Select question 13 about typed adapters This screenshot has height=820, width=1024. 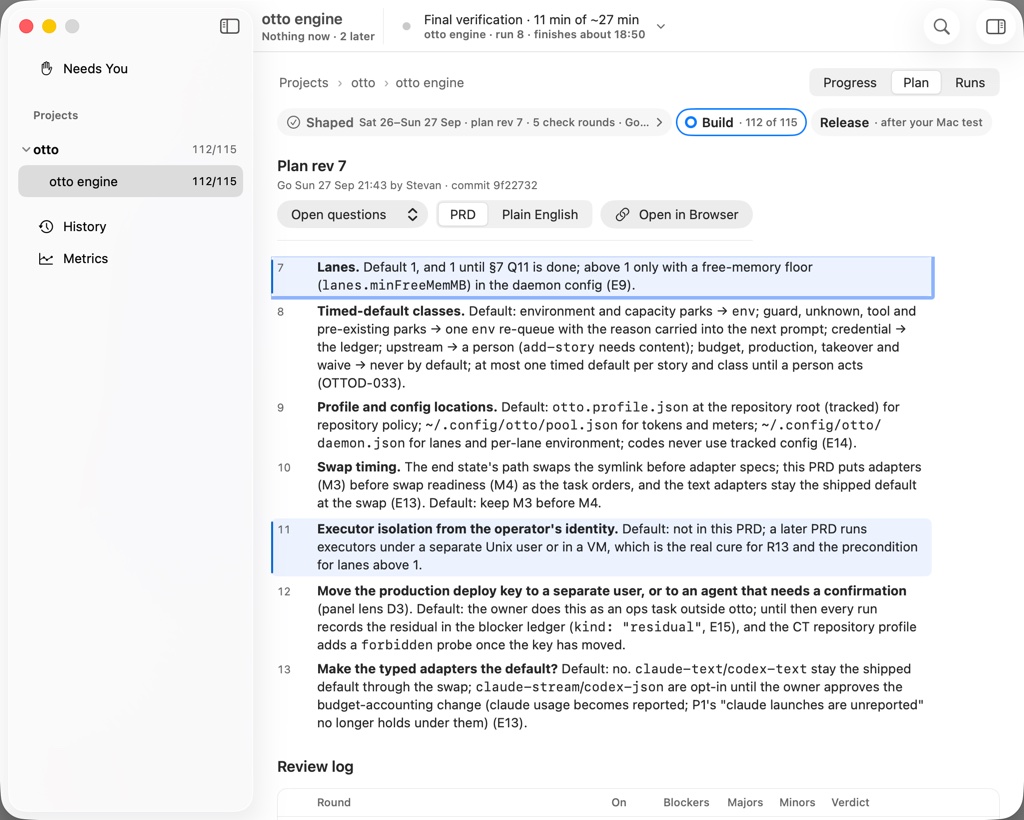click(602, 696)
